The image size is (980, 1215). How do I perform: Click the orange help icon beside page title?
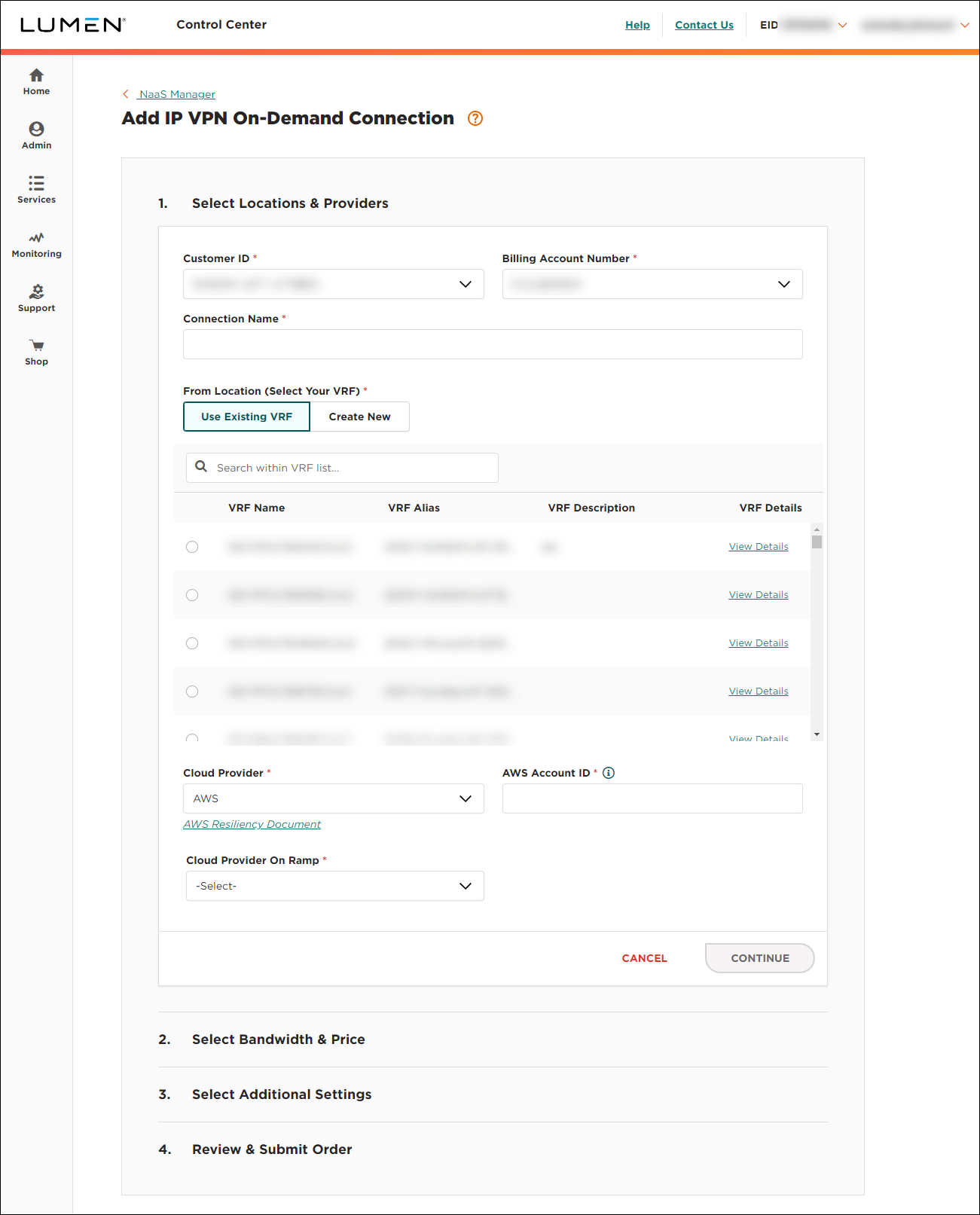click(x=475, y=118)
